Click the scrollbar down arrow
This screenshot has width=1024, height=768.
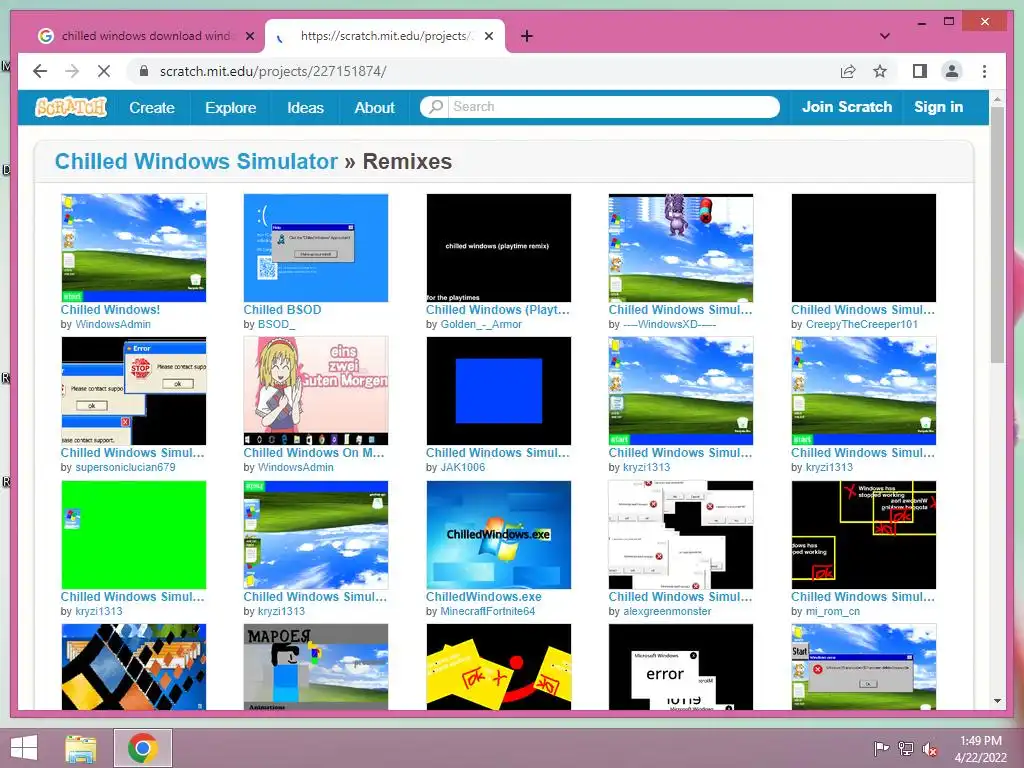pos(997,701)
